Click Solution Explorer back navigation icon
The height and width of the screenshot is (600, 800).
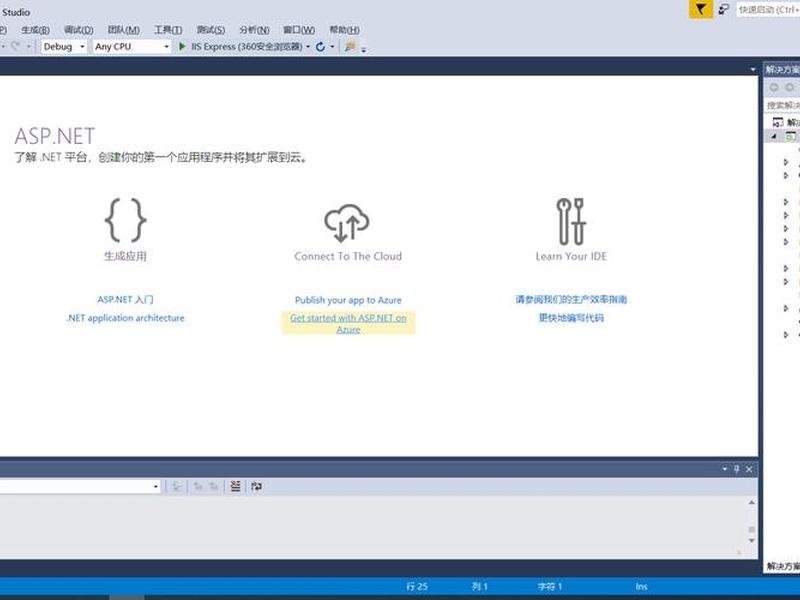pos(774,88)
